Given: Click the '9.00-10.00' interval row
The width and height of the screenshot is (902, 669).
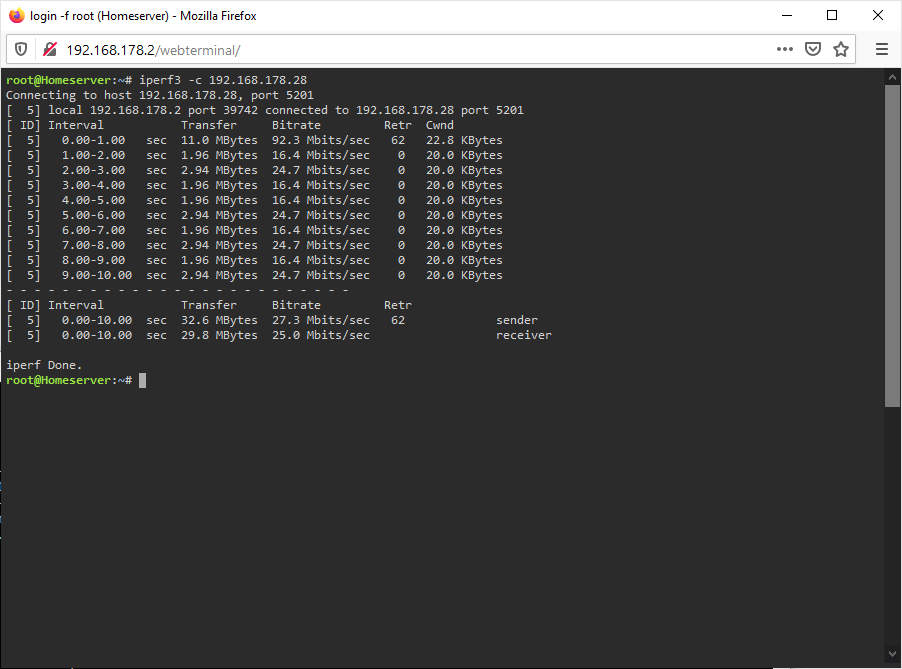Looking at the screenshot, I should 254,276.
